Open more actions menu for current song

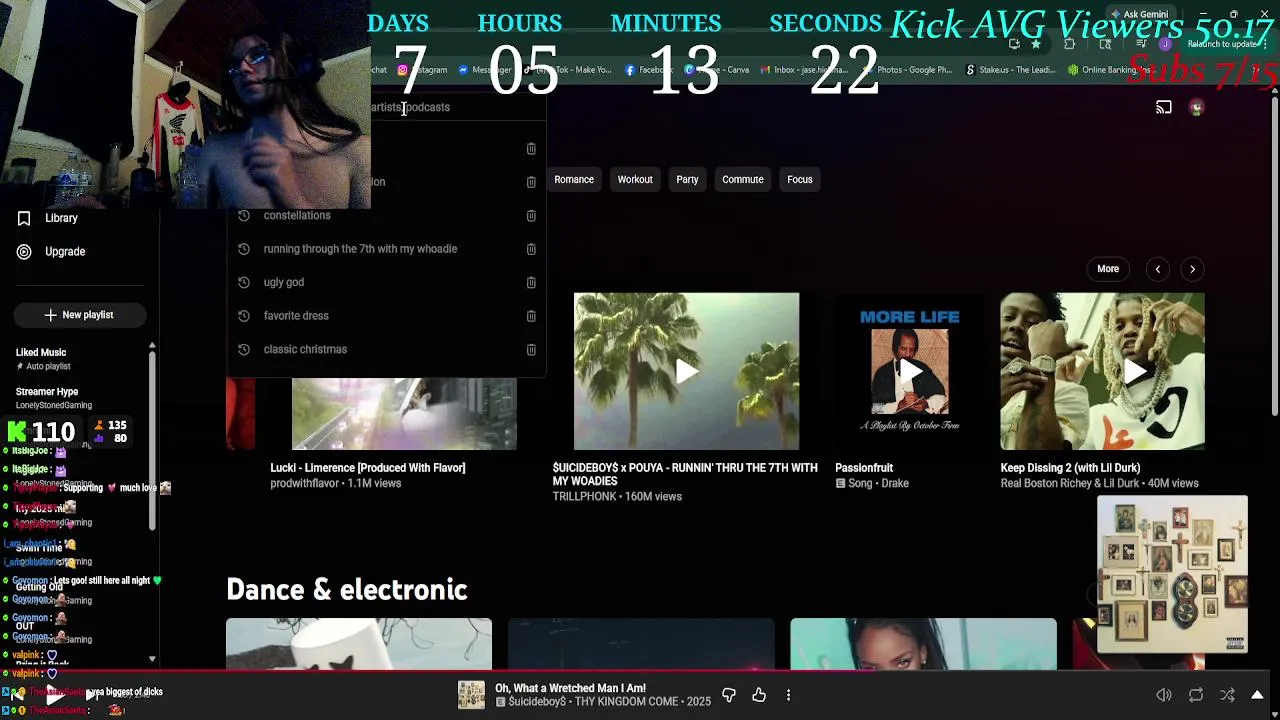coord(788,695)
